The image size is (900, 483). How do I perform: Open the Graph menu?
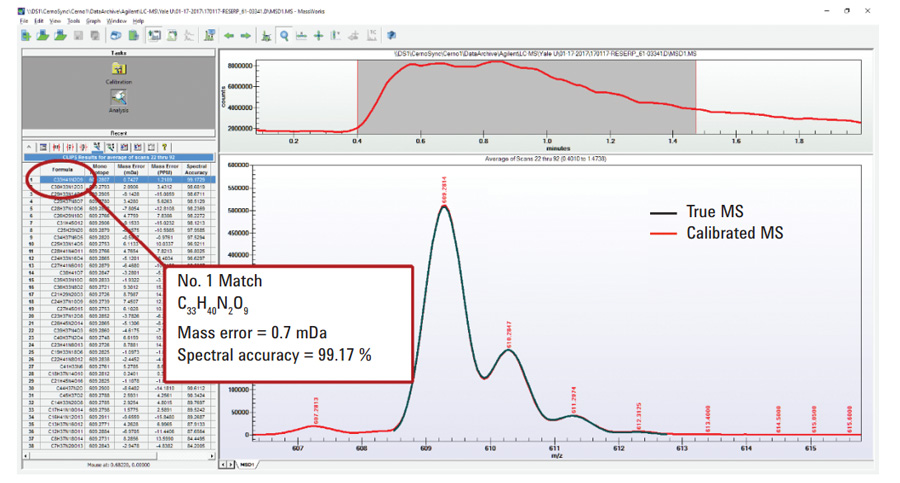[x=93, y=20]
